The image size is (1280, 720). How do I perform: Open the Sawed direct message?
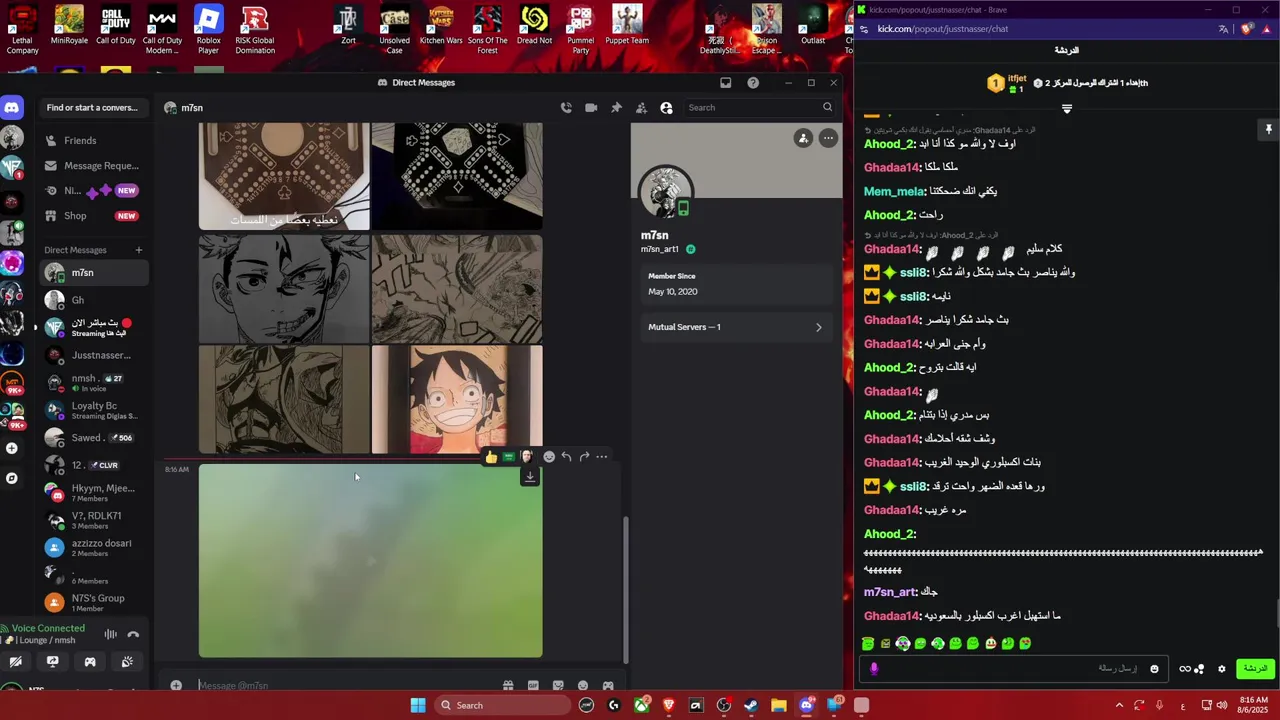coord(94,438)
